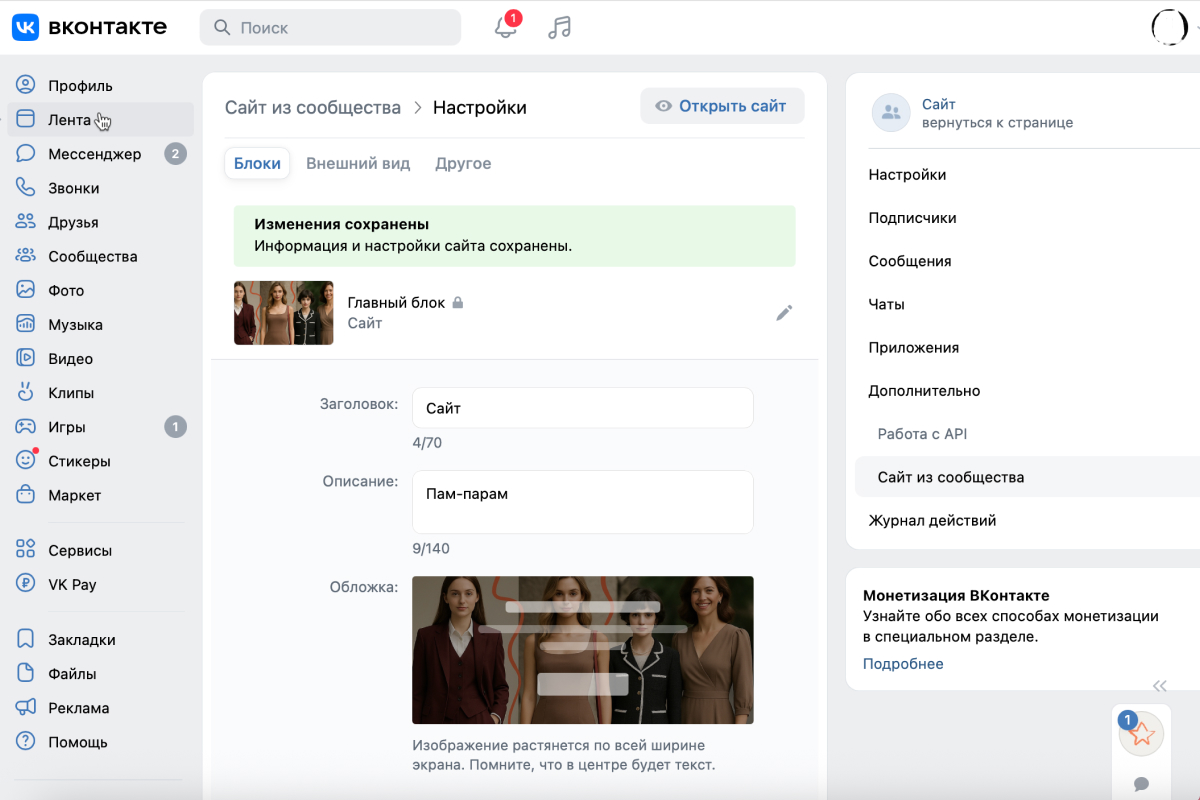Select Работа с API submenu item
The width and height of the screenshot is (1200, 800).
(x=922, y=434)
